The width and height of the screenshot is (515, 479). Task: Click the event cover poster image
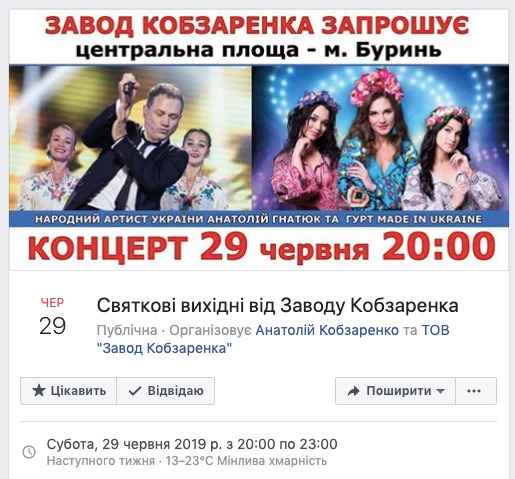coord(259,140)
